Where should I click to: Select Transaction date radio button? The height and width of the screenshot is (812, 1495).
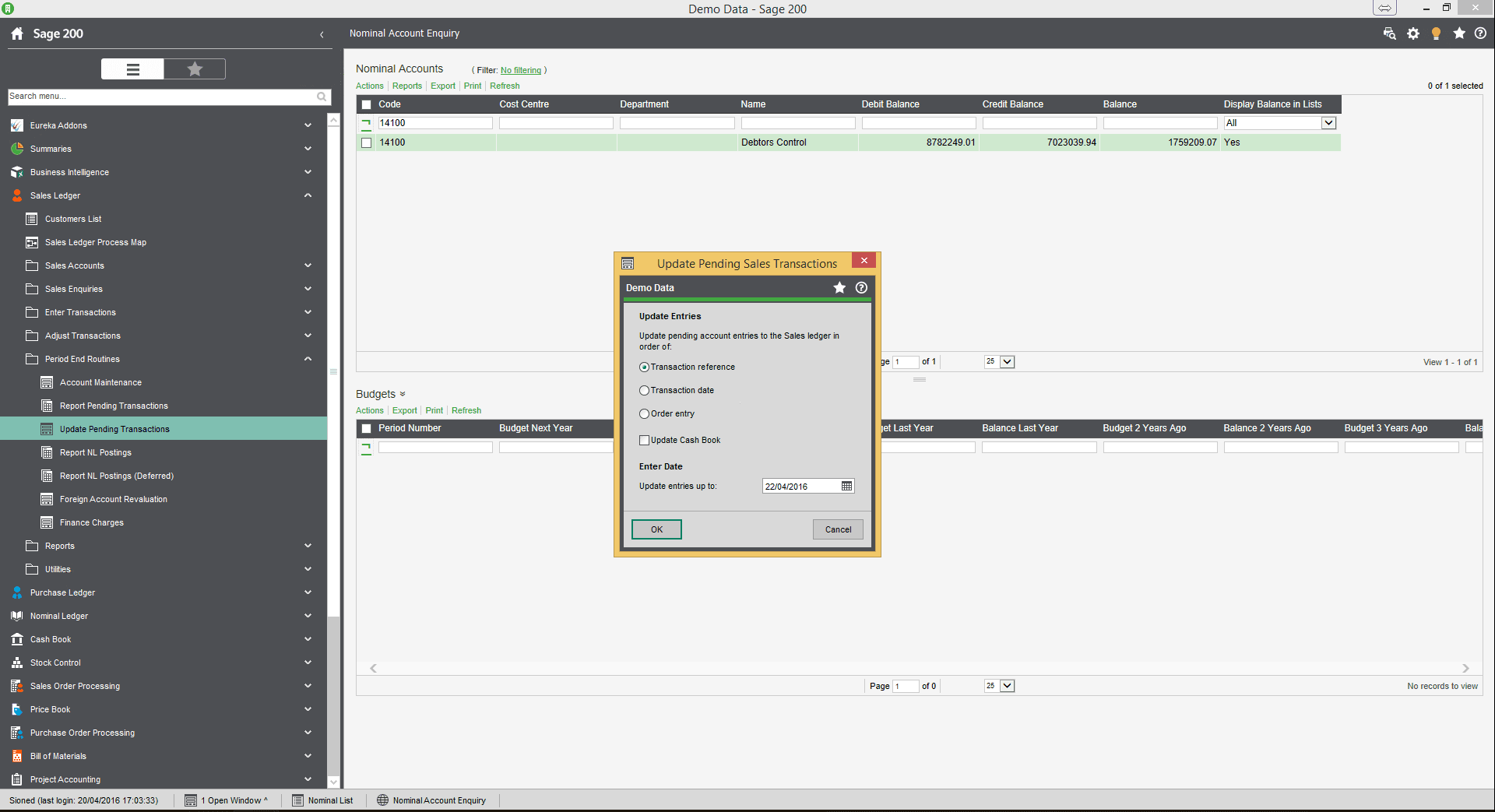click(644, 390)
